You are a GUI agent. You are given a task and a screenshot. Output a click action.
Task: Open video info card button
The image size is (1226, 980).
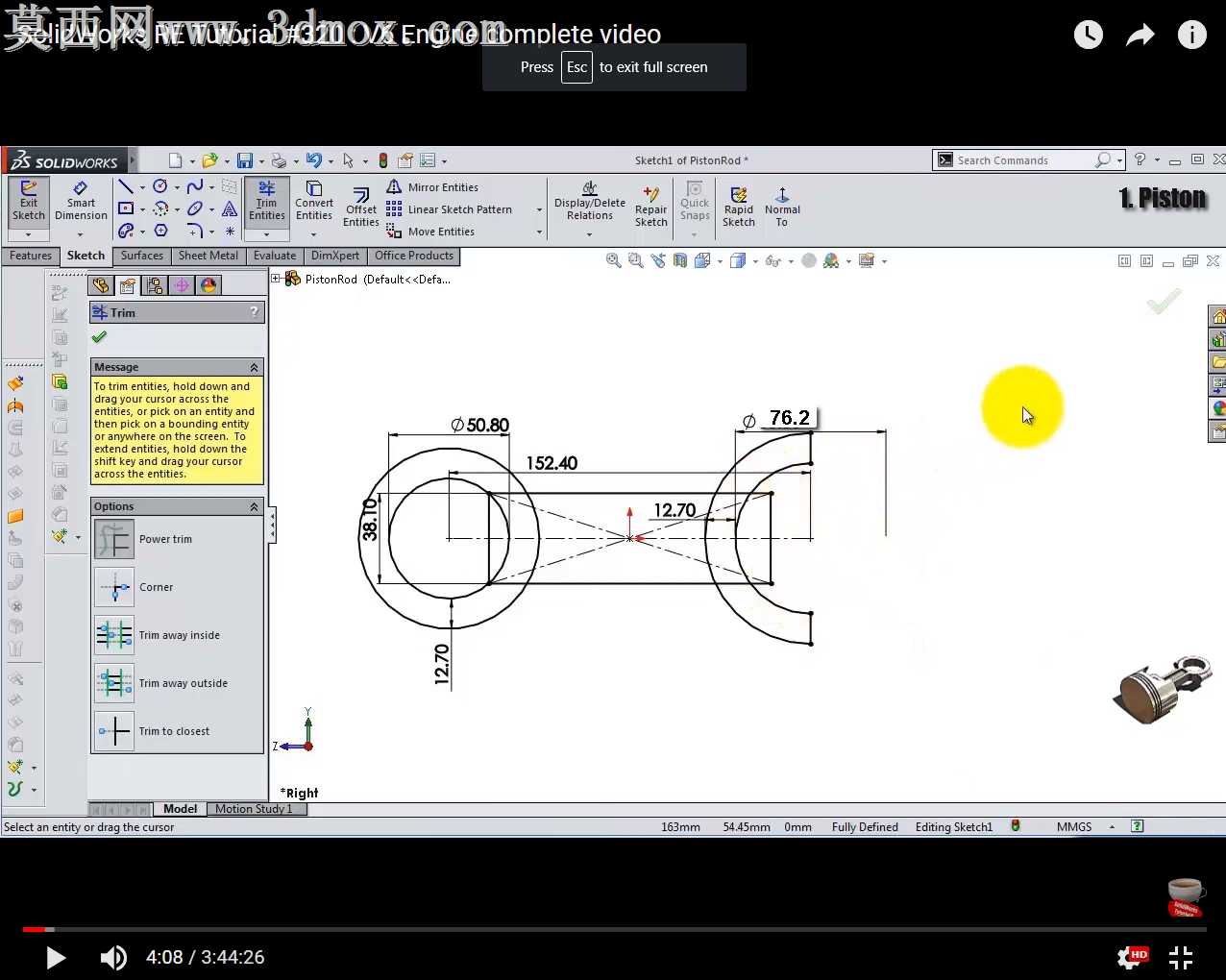[x=1192, y=35]
